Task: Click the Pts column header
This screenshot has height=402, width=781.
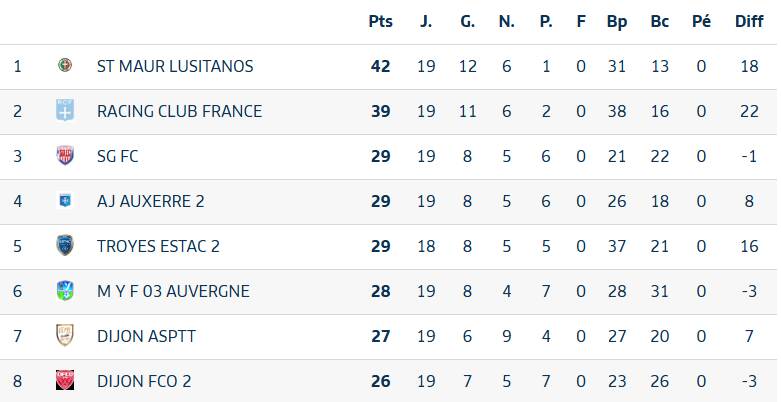Action: (380, 21)
